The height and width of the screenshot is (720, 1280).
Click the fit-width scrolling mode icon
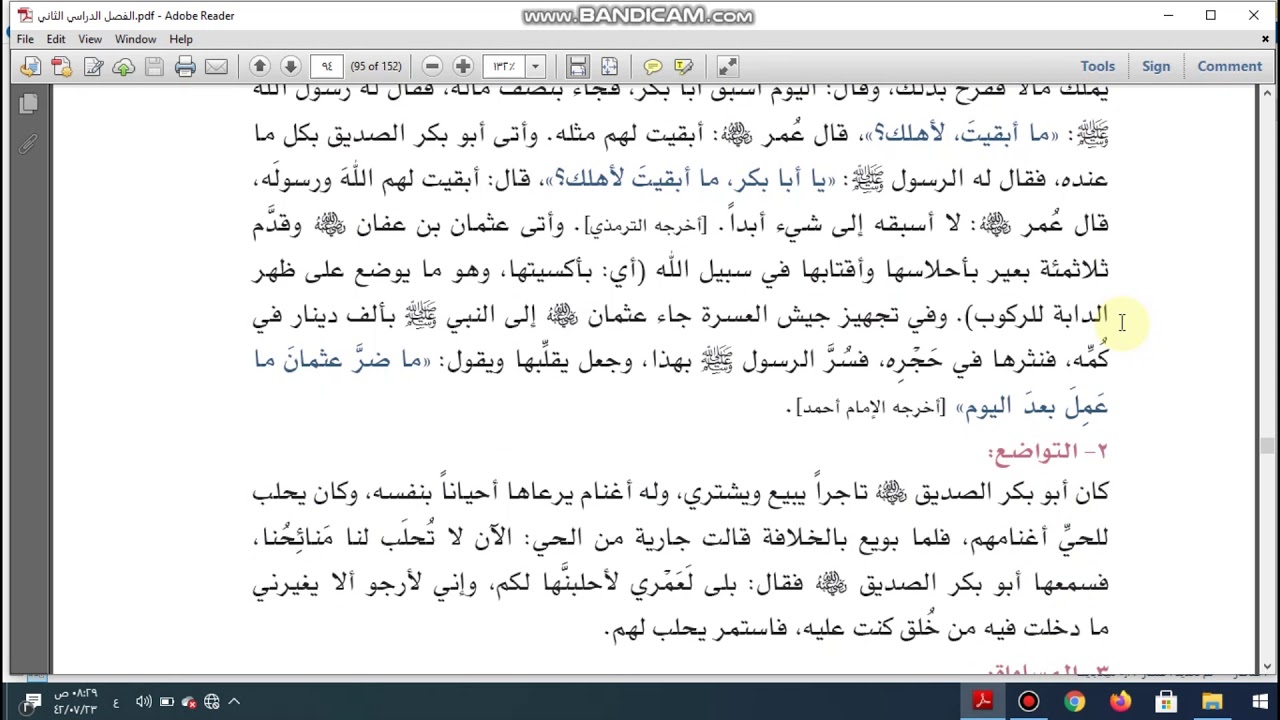[578, 66]
